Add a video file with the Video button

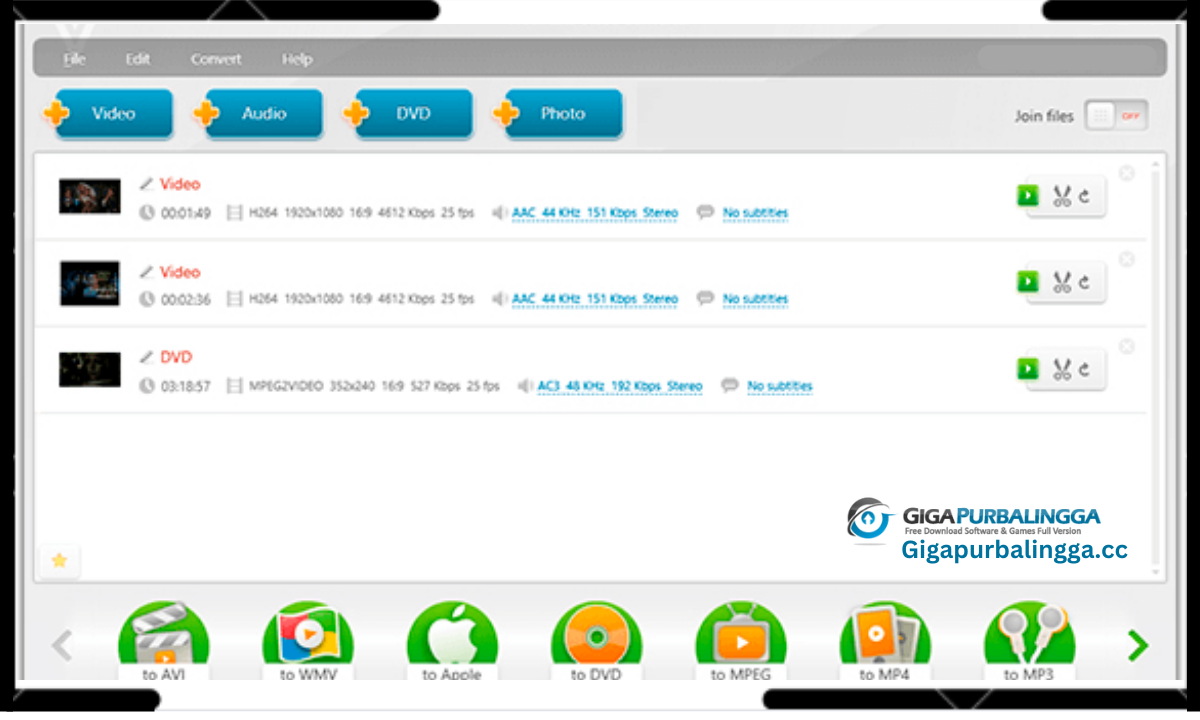108,113
